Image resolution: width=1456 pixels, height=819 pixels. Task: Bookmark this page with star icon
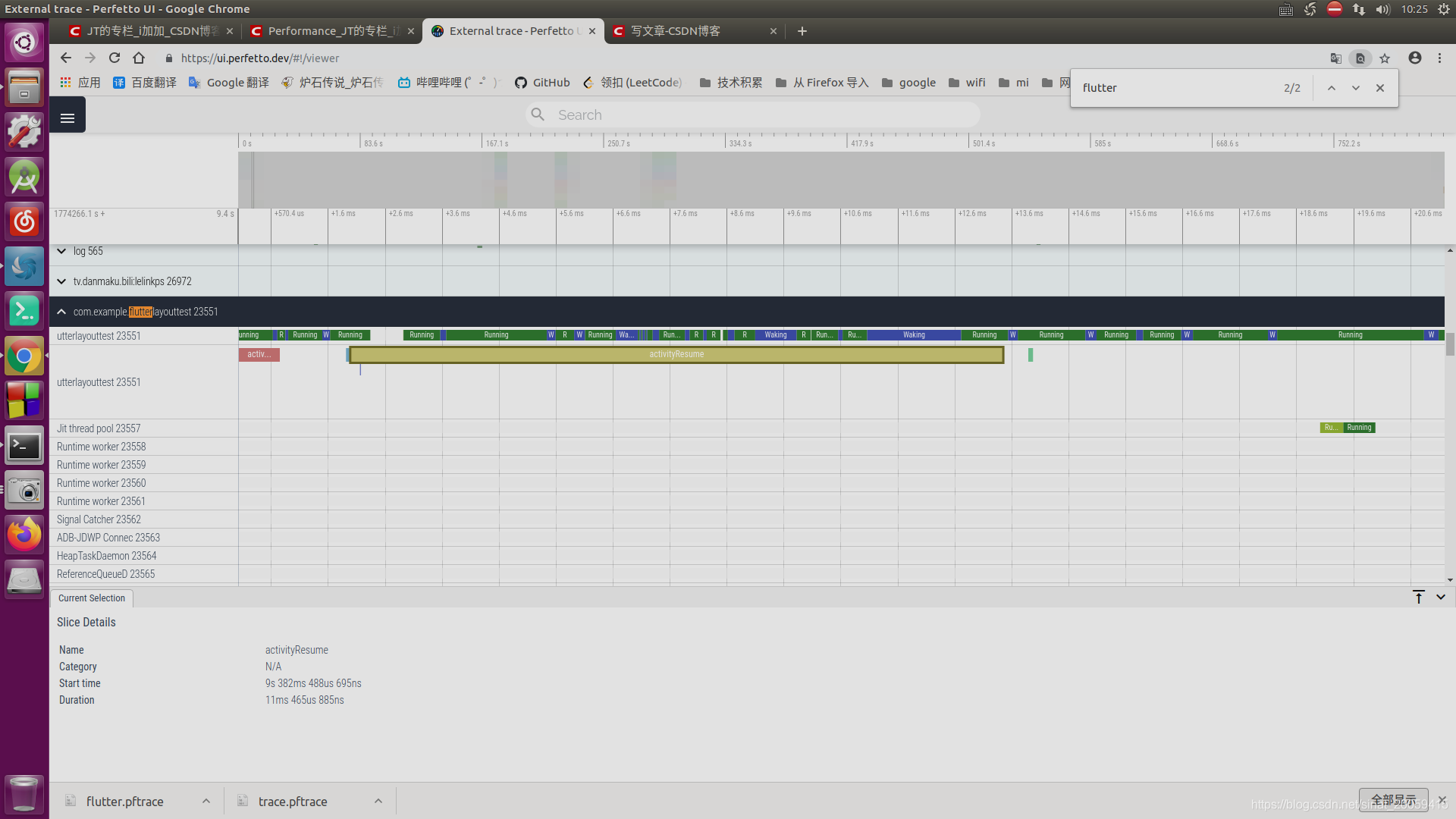[x=1385, y=58]
